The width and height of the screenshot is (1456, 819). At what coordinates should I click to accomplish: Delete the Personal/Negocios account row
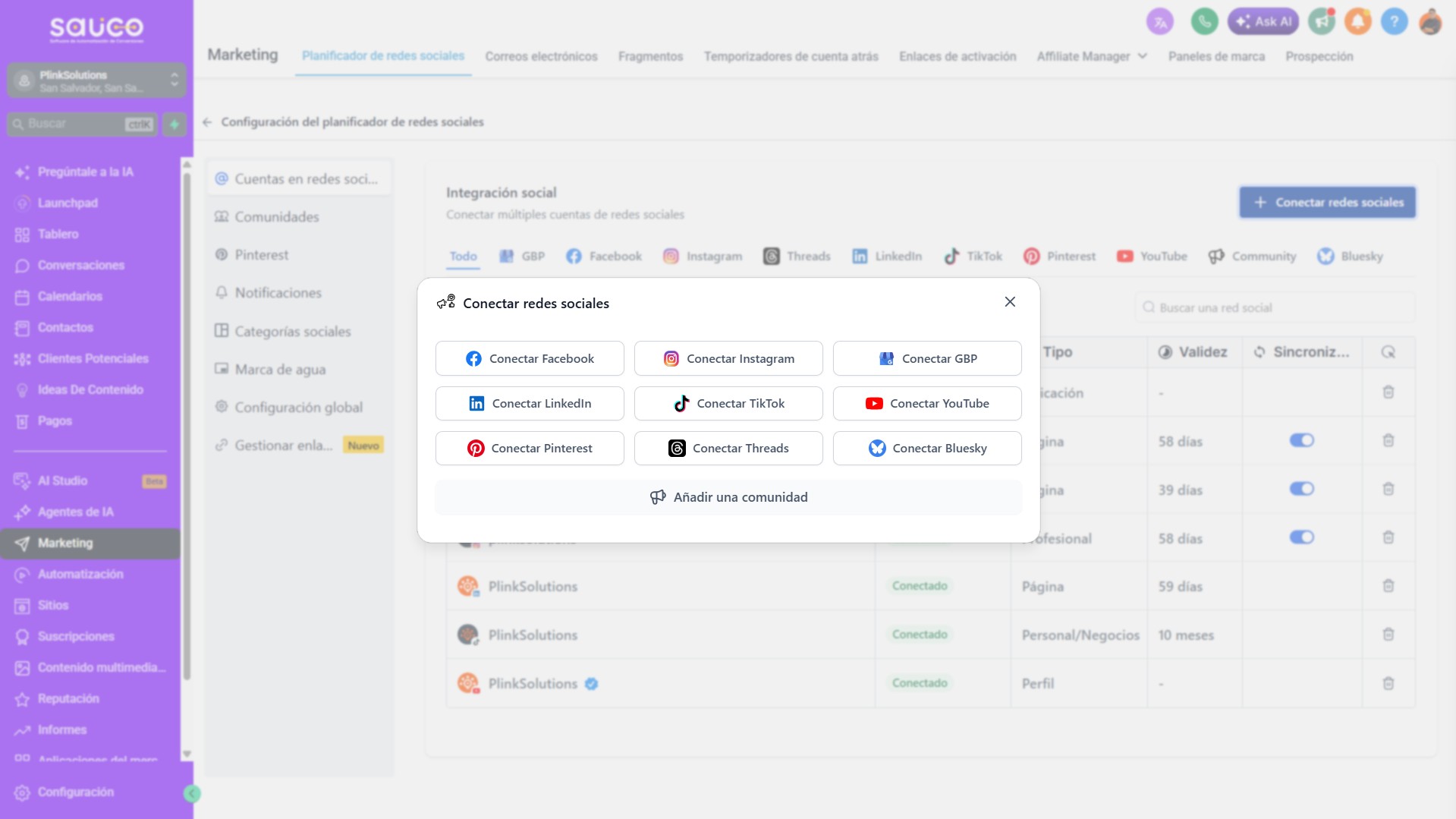1388,635
